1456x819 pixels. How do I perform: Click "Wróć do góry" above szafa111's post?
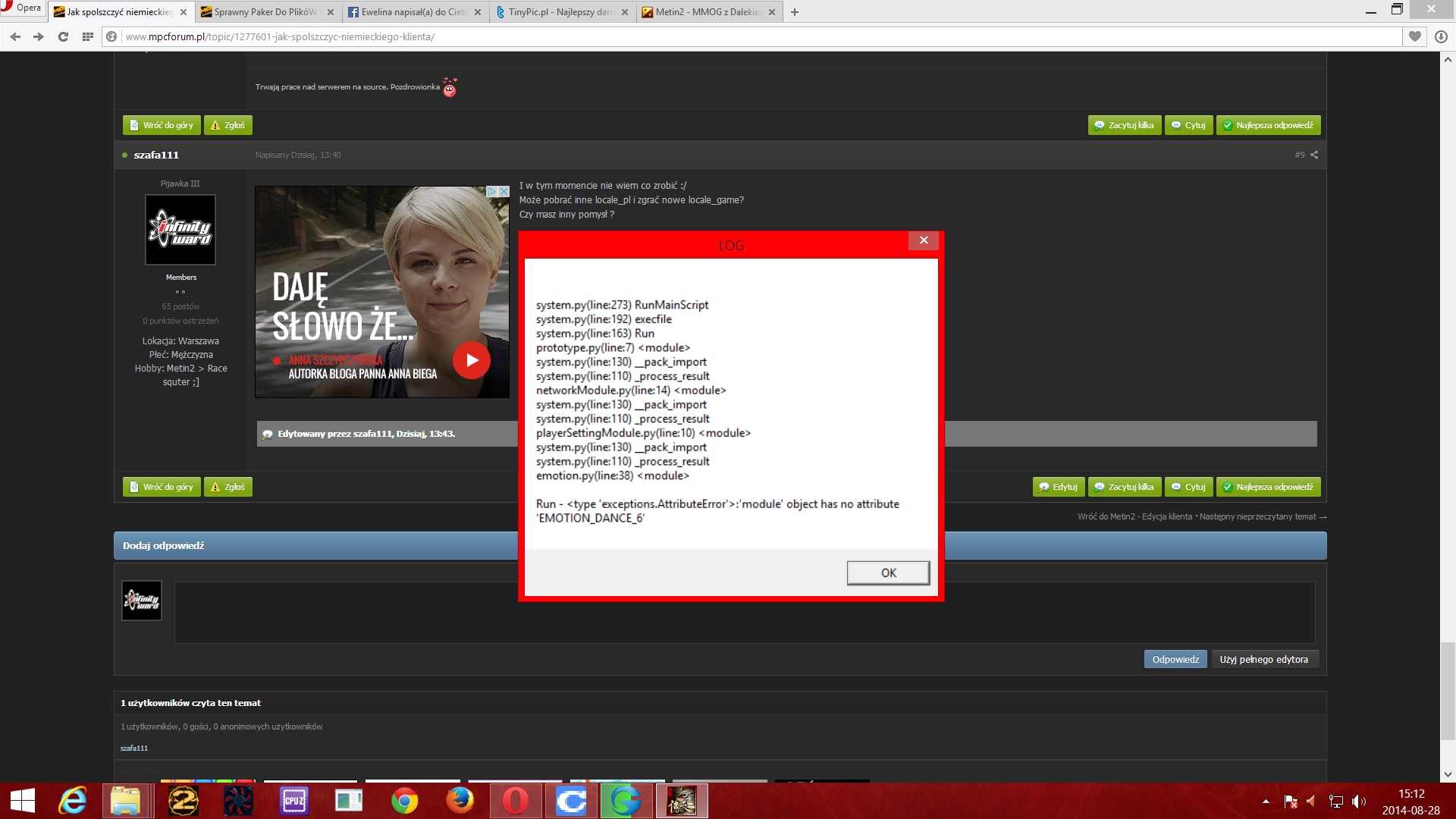coord(162,125)
